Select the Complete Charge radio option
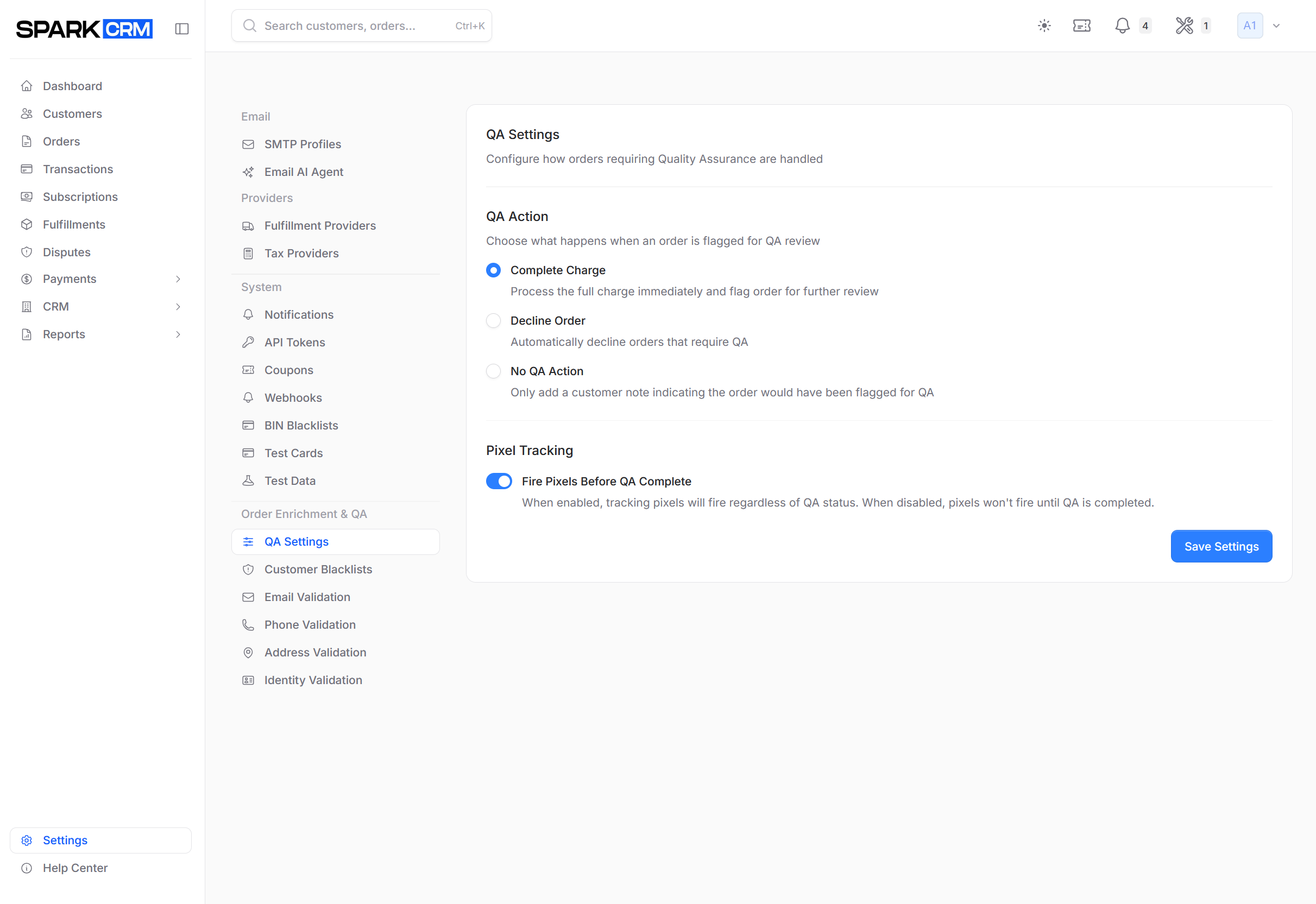This screenshot has height=904, width=1316. coord(493,270)
